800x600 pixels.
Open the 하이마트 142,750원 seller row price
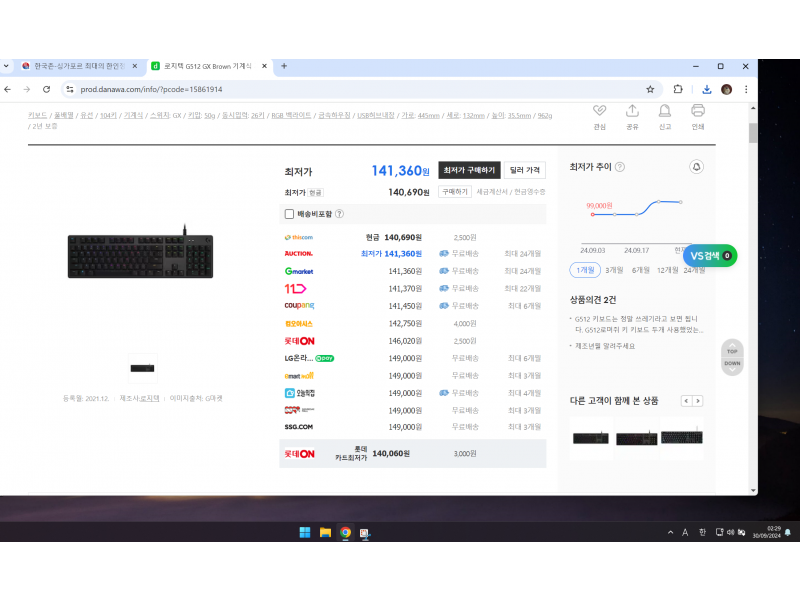[405, 323]
